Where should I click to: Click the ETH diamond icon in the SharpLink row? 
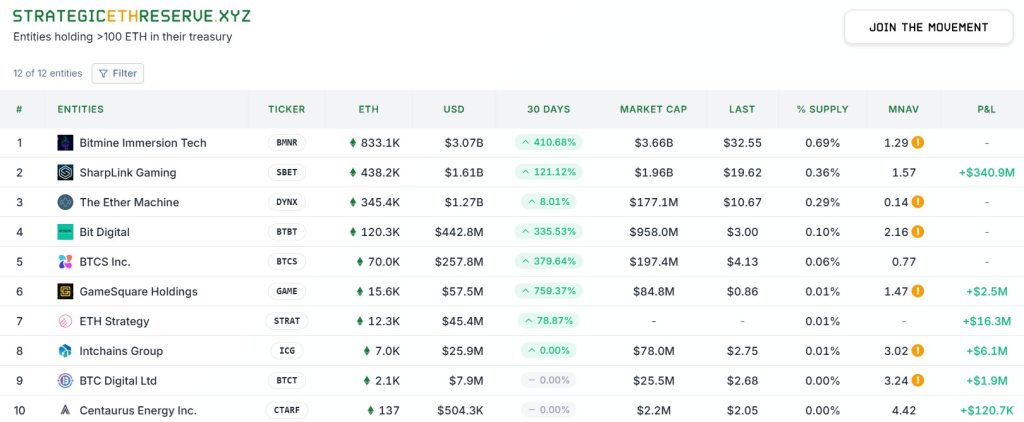[x=353, y=172]
